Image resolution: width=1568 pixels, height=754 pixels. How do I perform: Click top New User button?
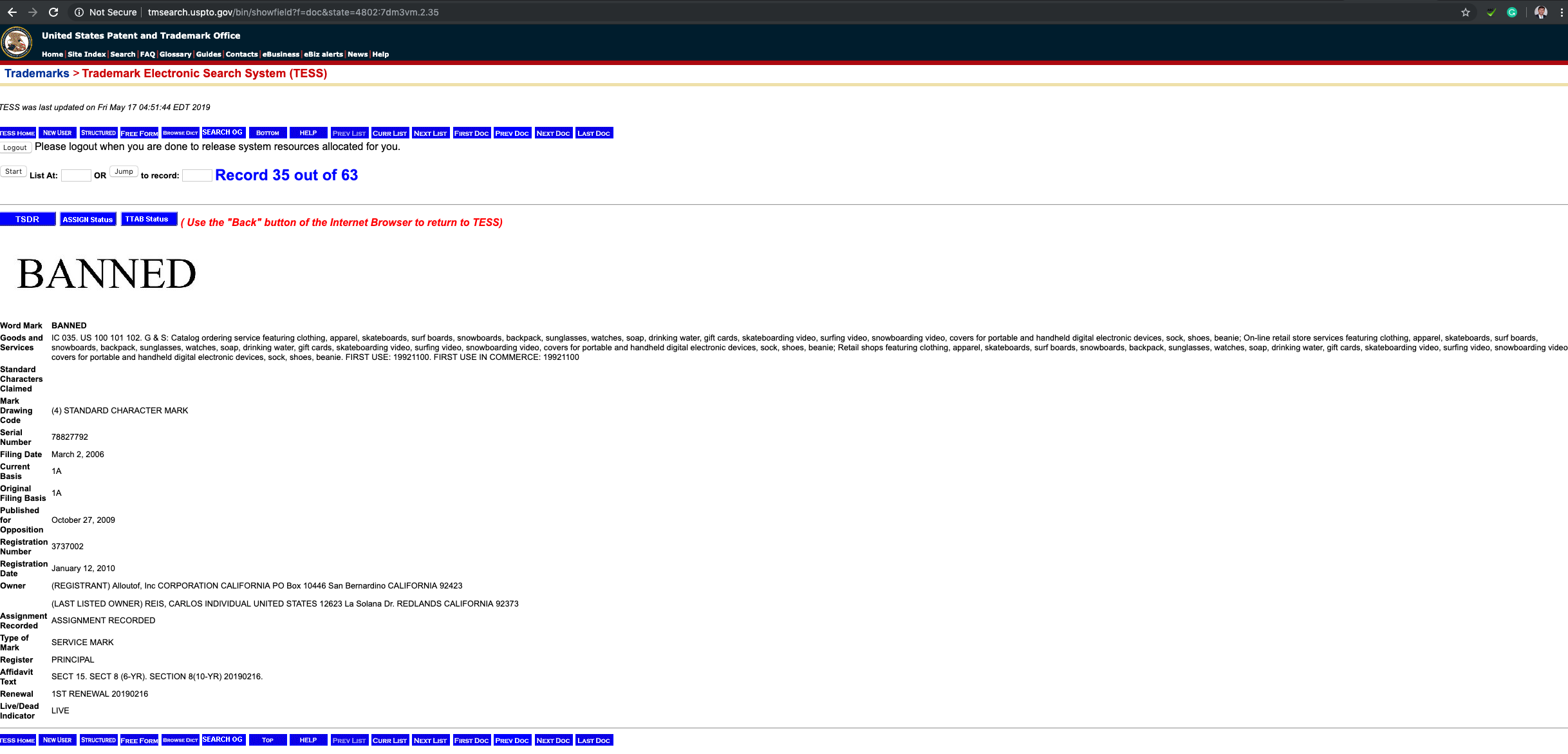57,133
